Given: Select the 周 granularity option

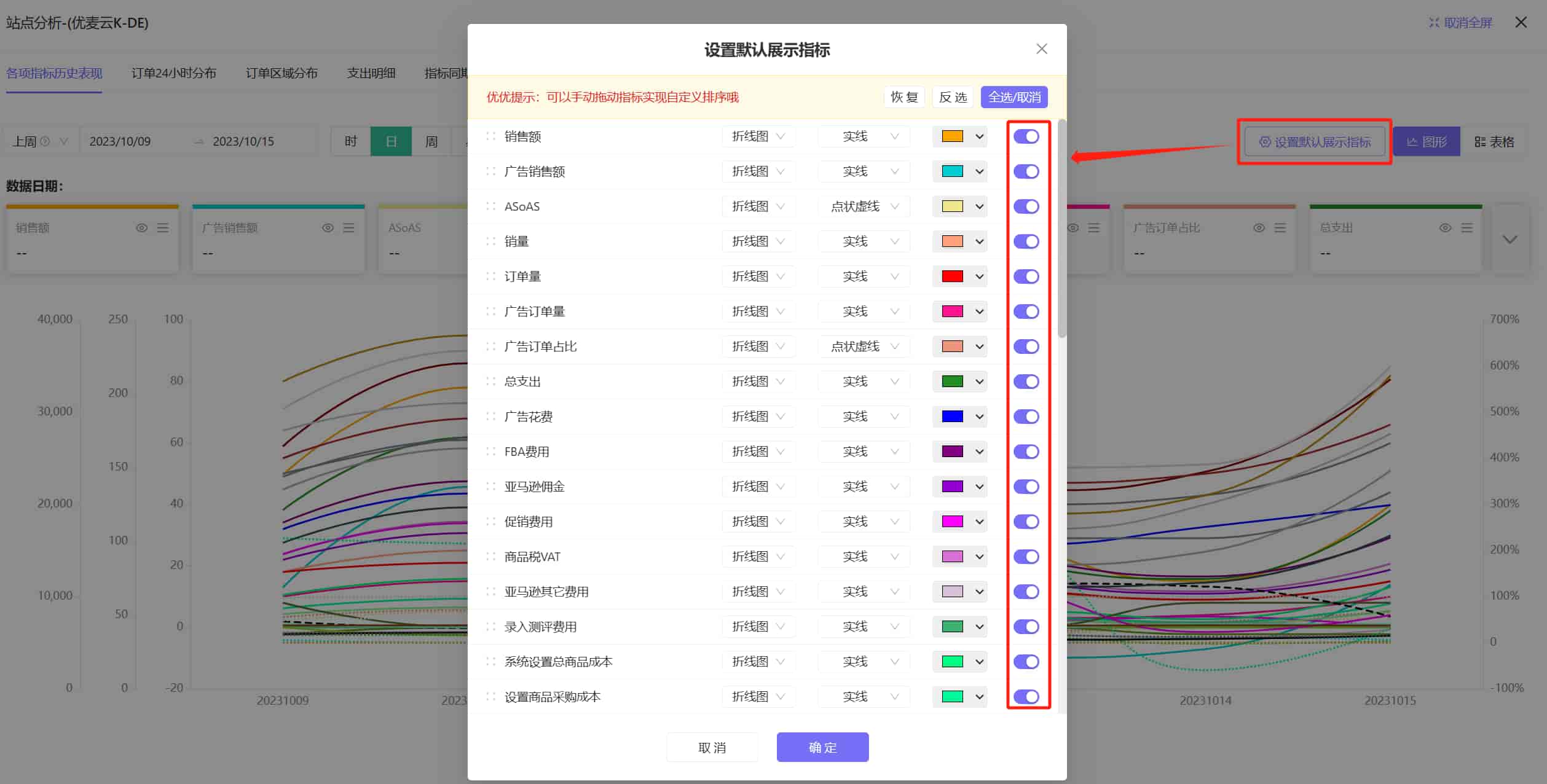Looking at the screenshot, I should click(431, 142).
